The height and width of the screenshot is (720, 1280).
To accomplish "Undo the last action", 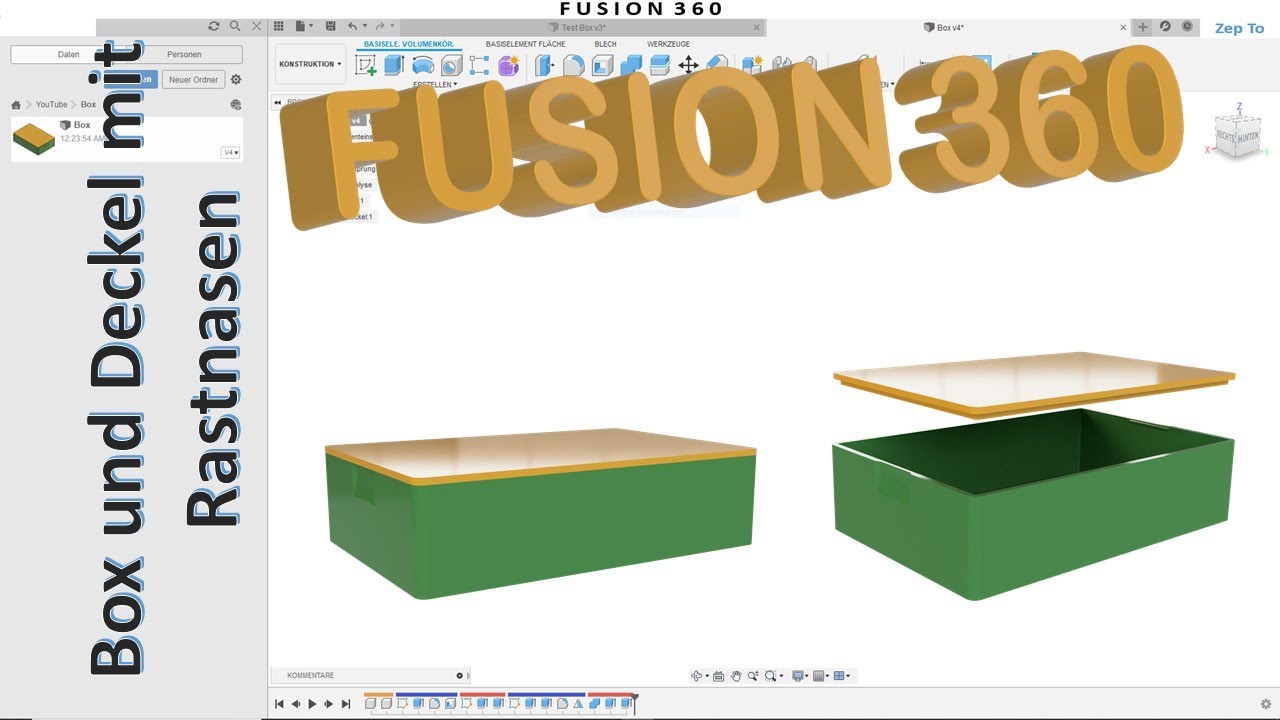I will pyautogui.click(x=353, y=26).
